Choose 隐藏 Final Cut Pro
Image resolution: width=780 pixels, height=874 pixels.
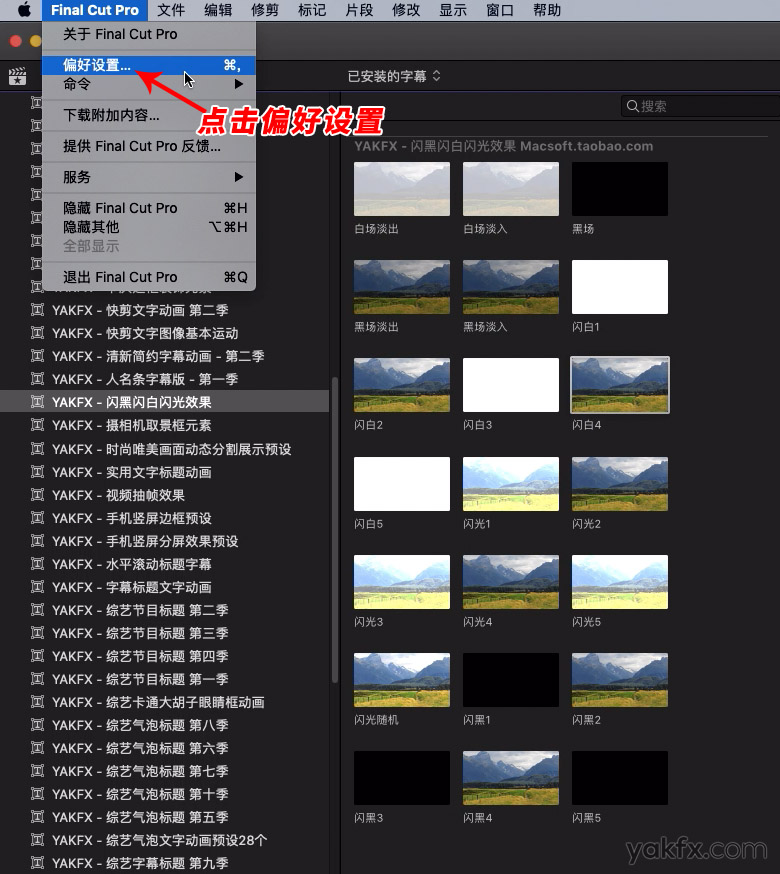point(149,208)
